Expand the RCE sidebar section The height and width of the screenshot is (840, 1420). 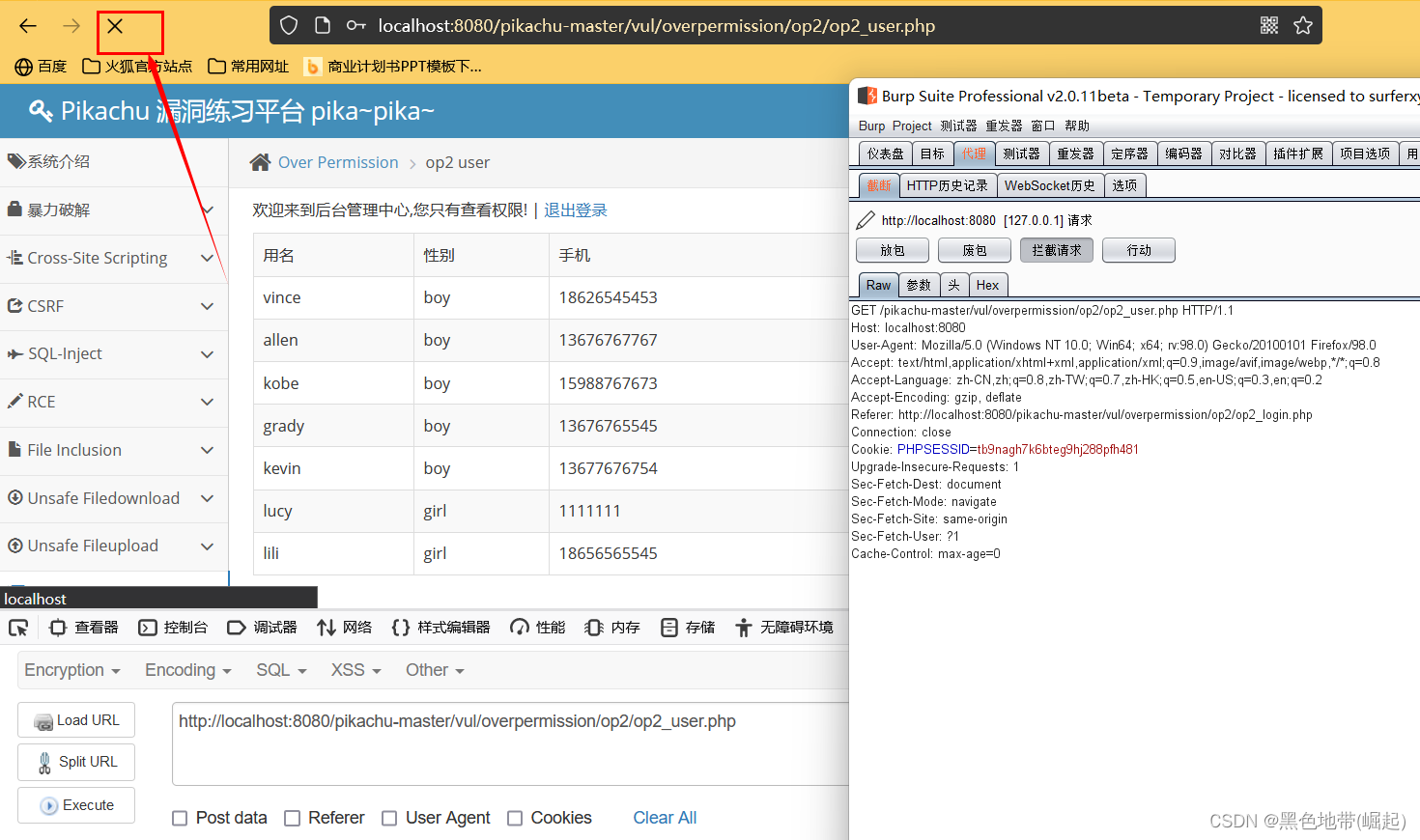[114, 403]
